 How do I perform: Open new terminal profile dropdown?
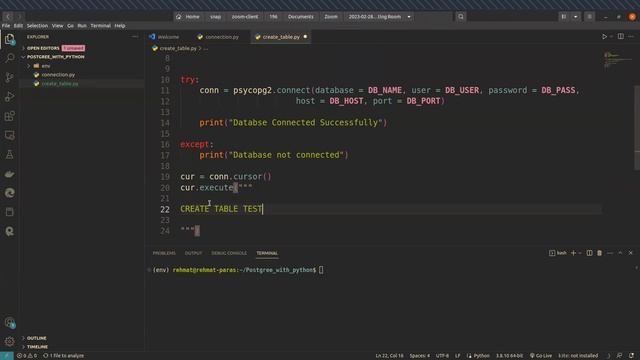580,253
